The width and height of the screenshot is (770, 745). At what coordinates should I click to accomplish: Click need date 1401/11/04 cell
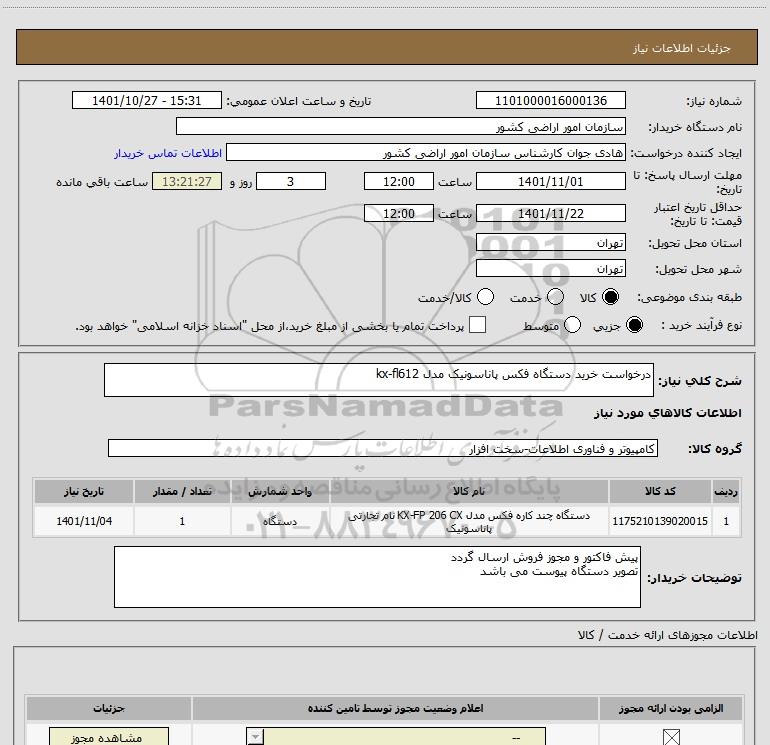84,521
